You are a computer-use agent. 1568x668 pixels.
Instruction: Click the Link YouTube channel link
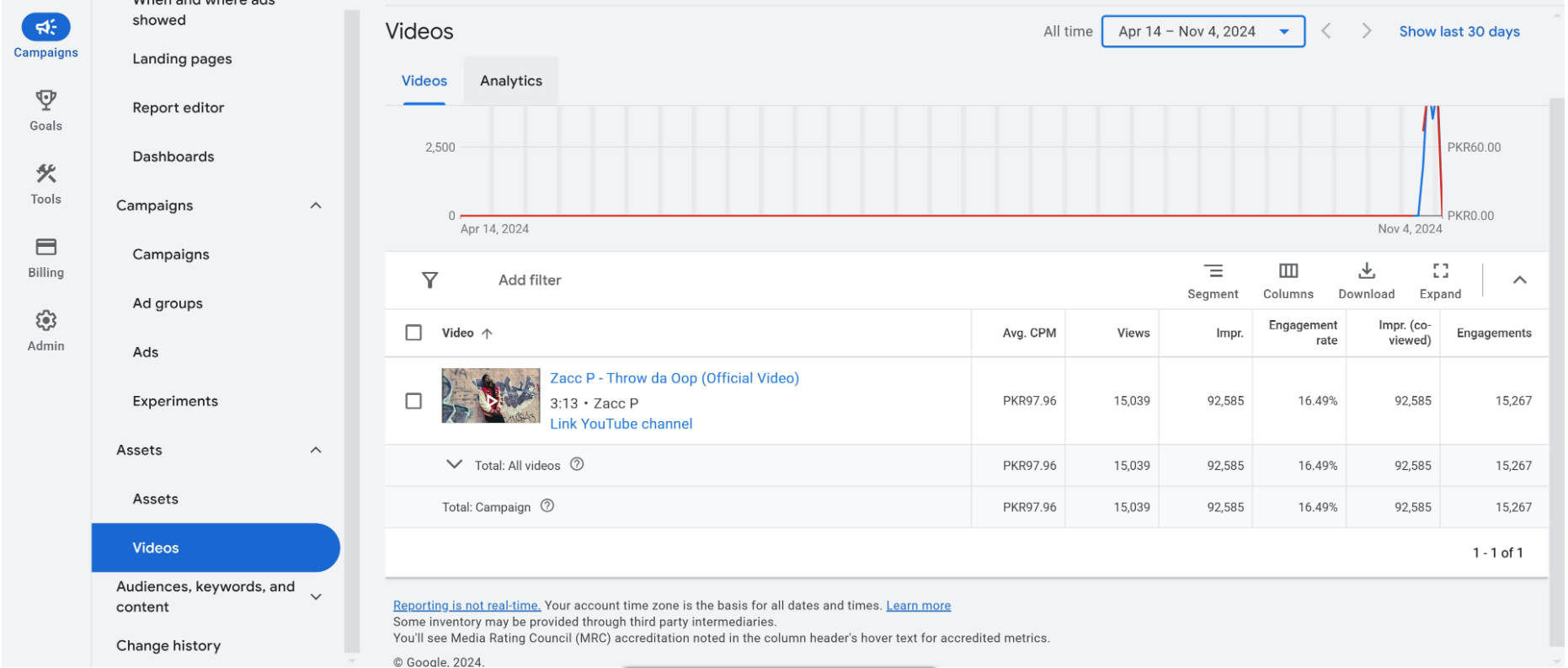pos(621,424)
